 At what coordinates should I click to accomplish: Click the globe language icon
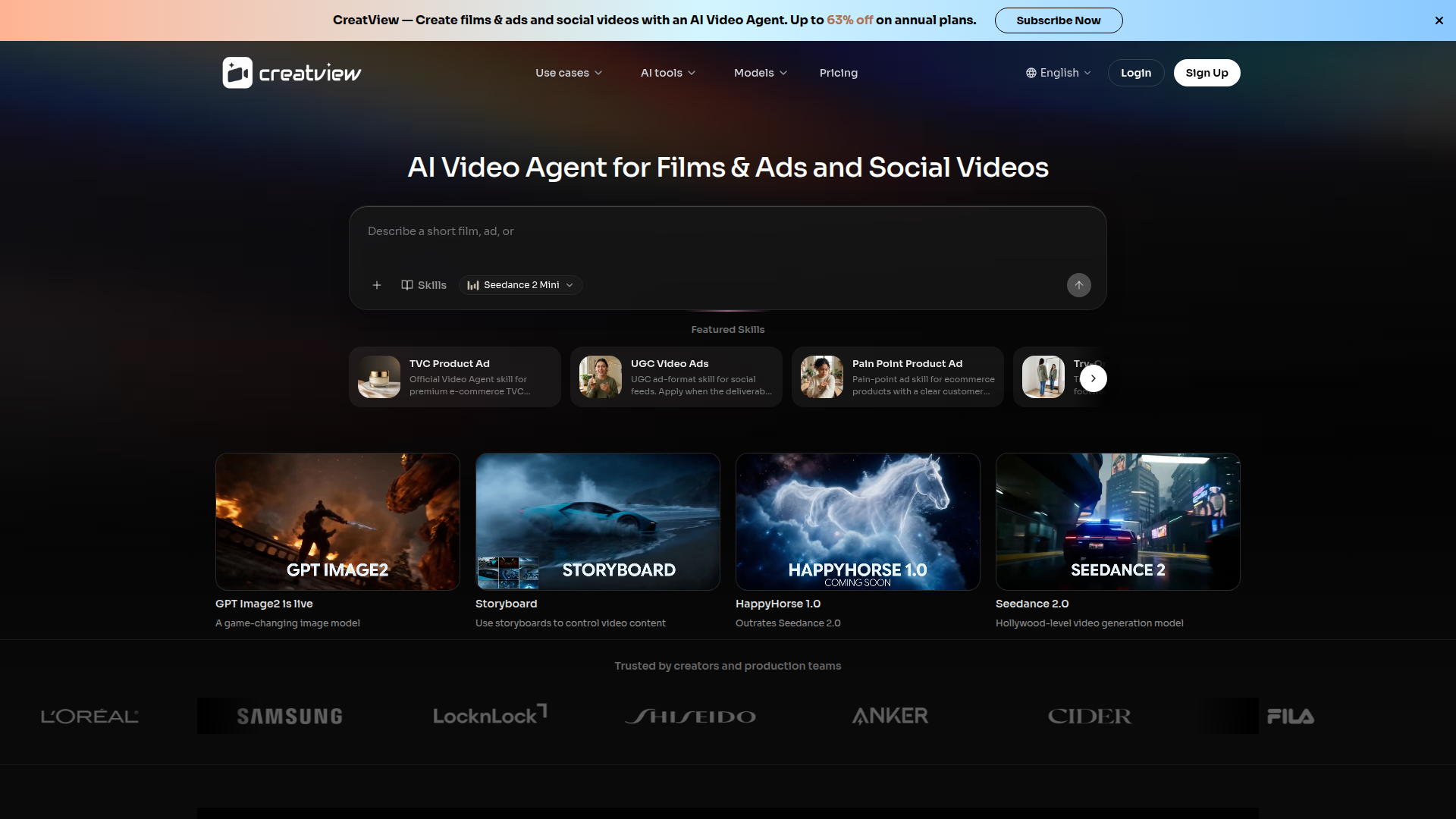[1031, 73]
